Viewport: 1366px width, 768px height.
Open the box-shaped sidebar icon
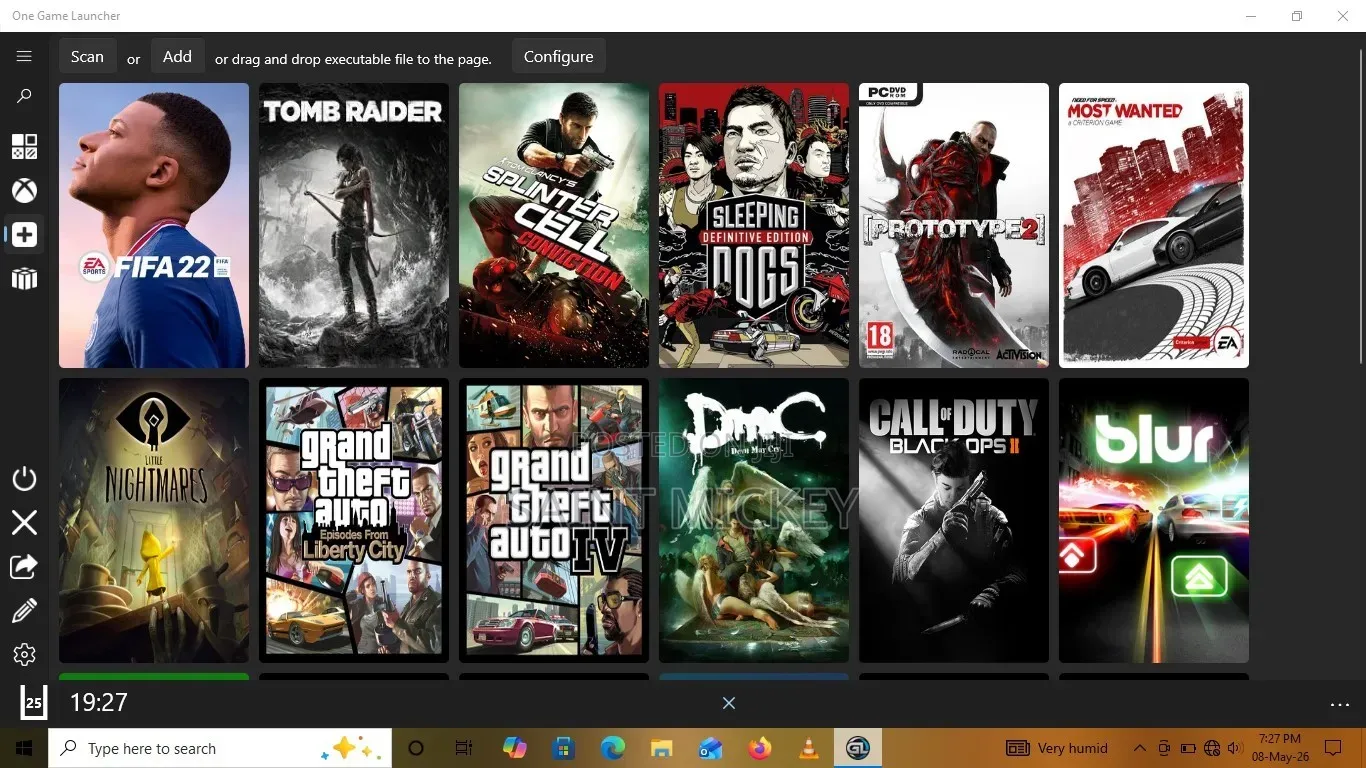24,279
